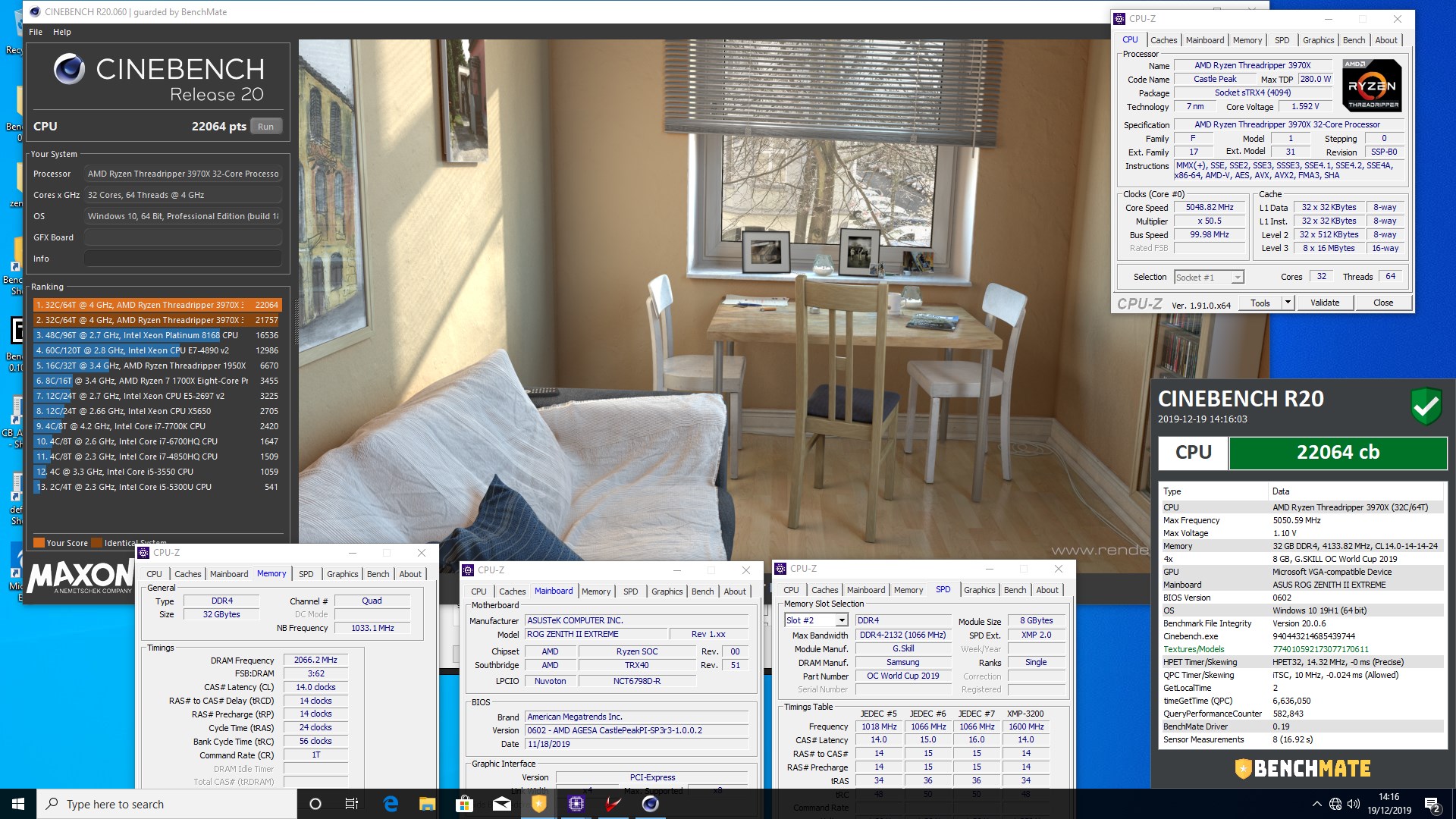Launch Microsoft Edge from taskbar
This screenshot has width=1456, height=819.
coord(391,804)
